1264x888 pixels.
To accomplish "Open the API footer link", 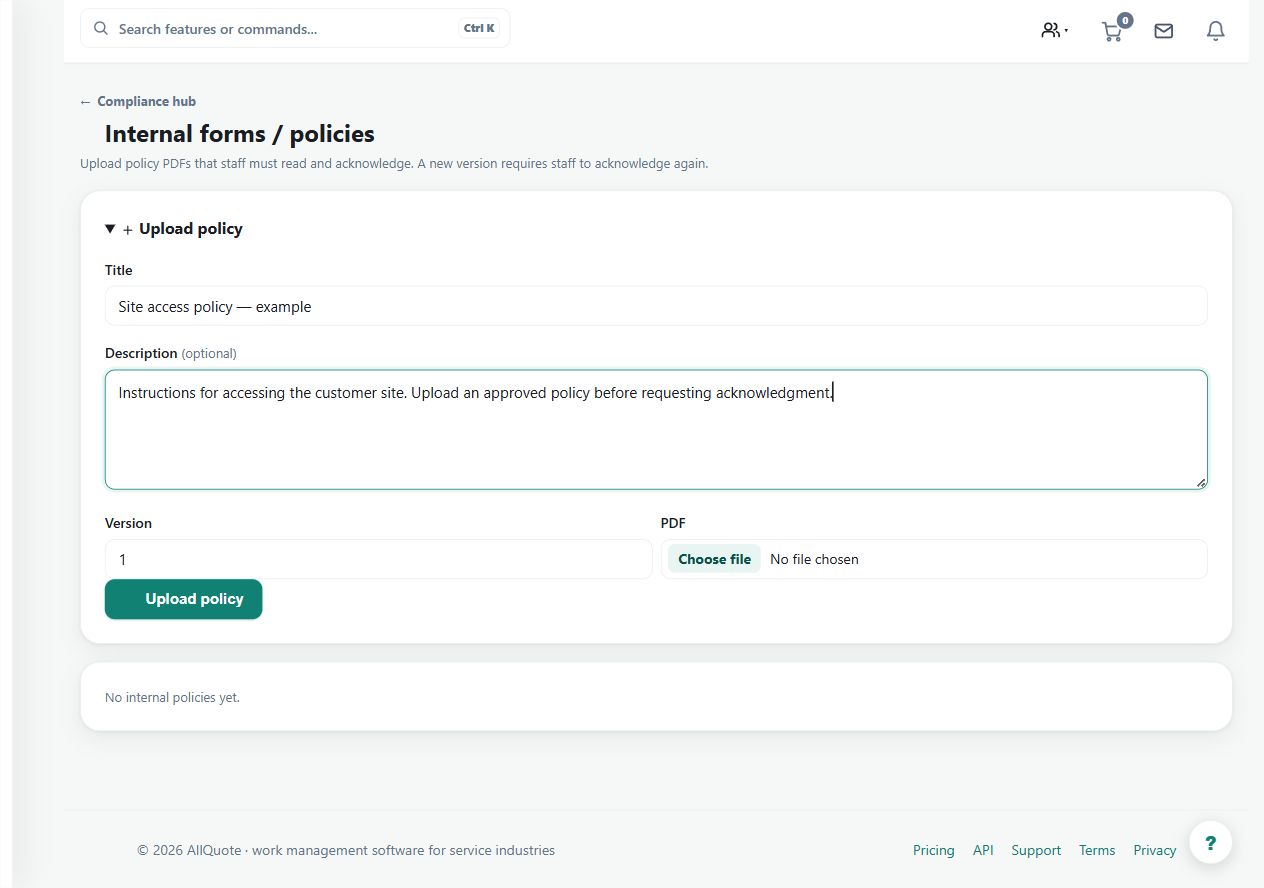I will click(x=983, y=850).
